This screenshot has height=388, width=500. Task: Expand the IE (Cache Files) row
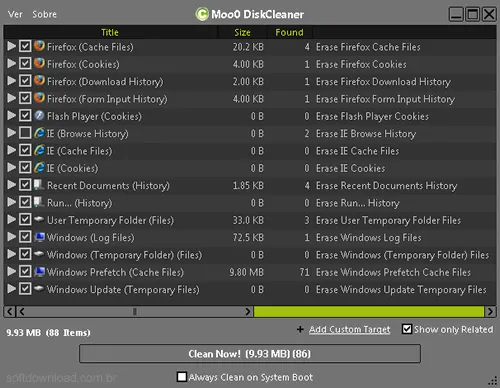[x=12, y=150]
